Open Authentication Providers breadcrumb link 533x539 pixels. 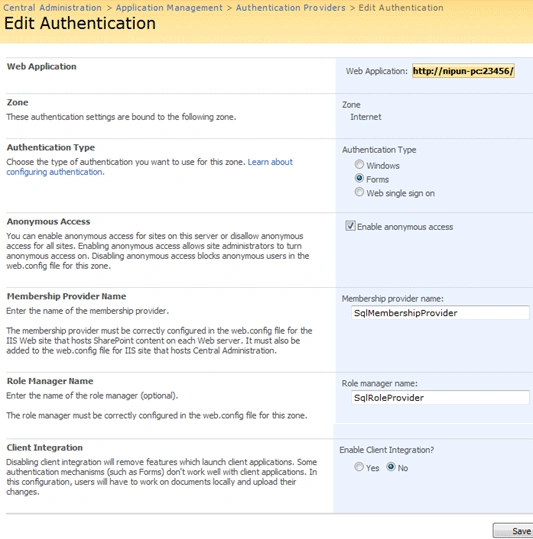point(290,8)
